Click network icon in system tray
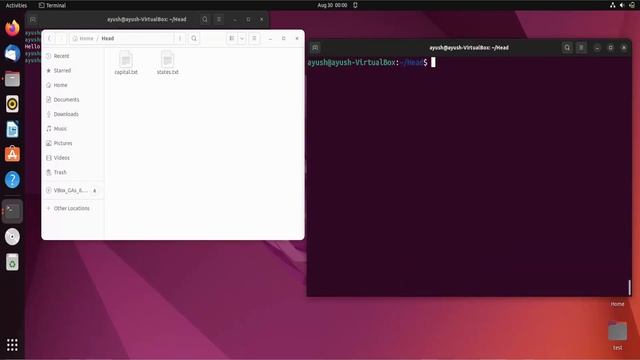Screen dimensions: 640x360 click(x=612, y=5)
